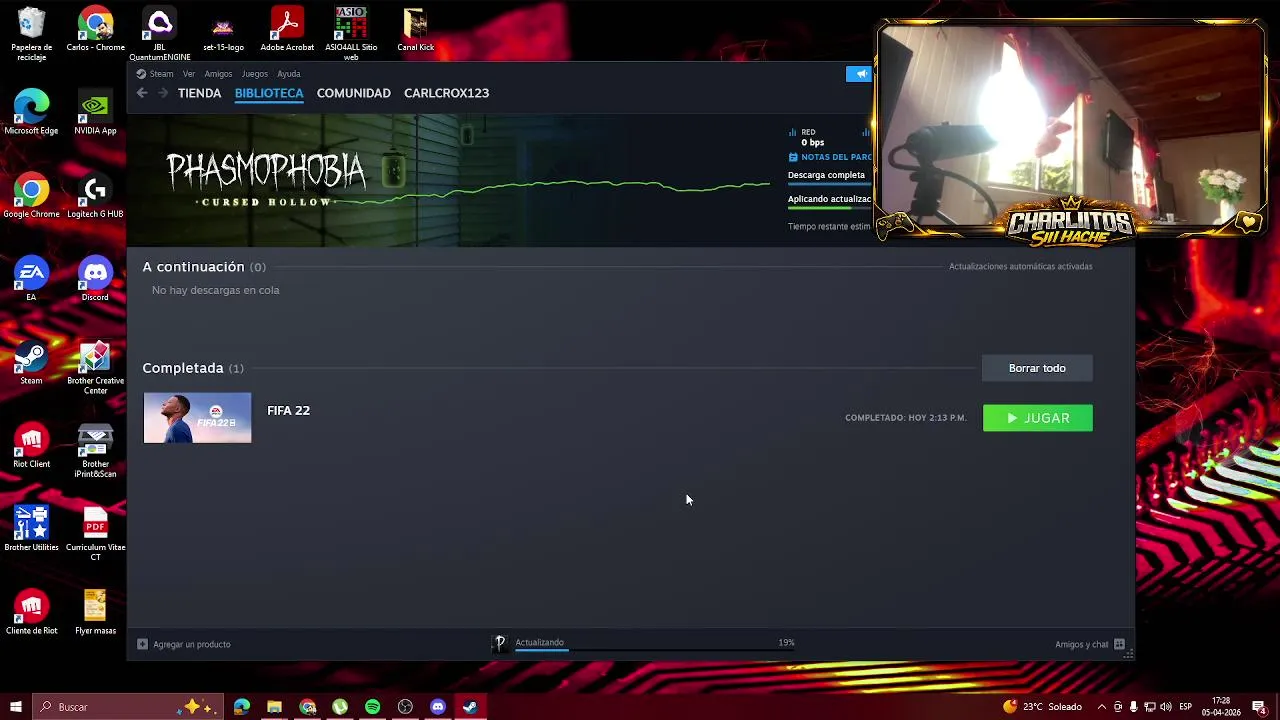Image resolution: width=1280 pixels, height=720 pixels.
Task: Click the RED network graph icon
Action: 792,132
